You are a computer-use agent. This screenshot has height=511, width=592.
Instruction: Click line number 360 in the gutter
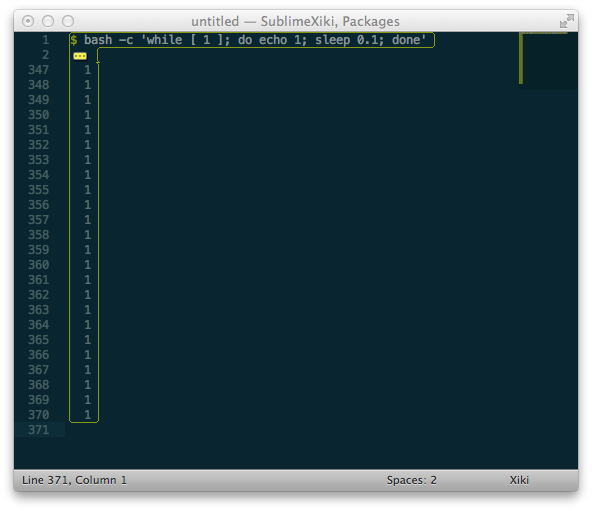click(39, 265)
